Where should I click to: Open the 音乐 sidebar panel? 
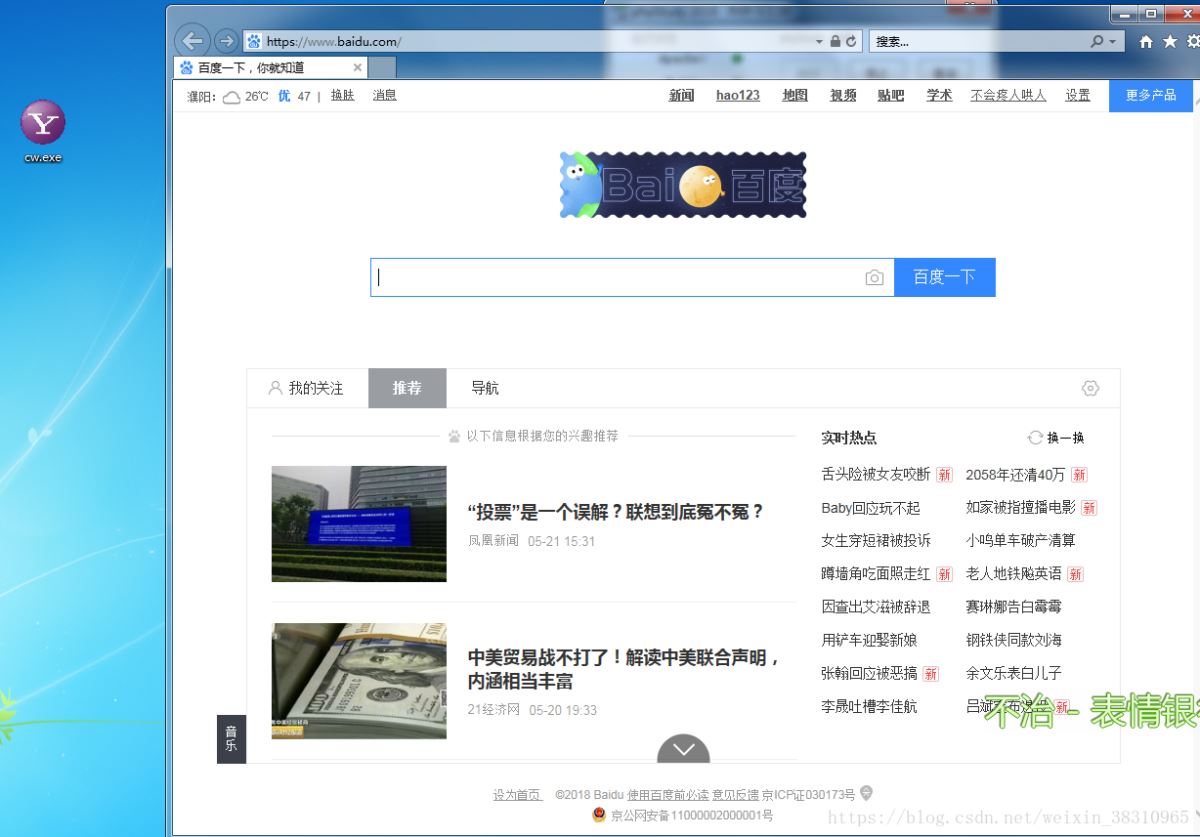231,738
